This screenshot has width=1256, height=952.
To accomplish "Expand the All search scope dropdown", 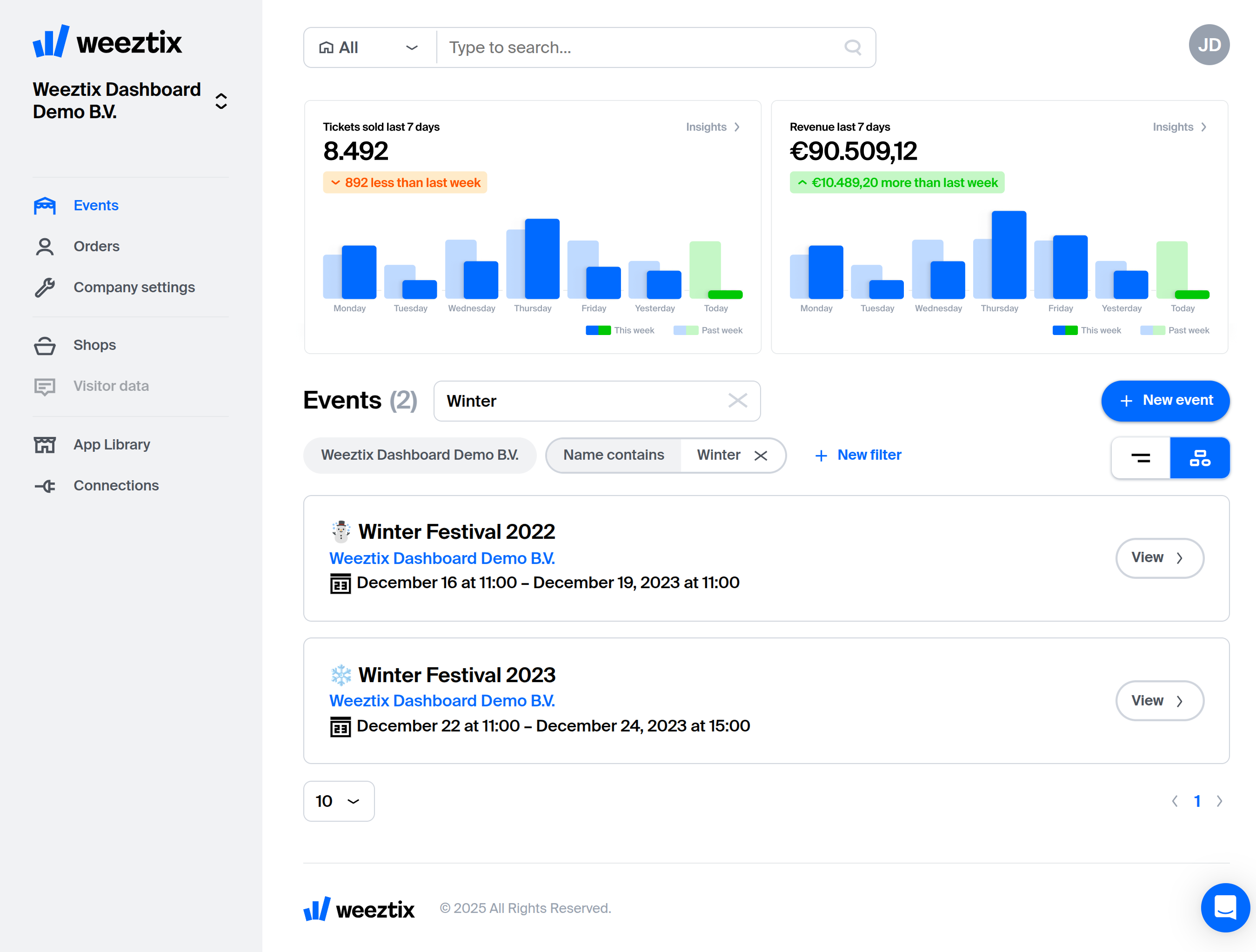I will tap(411, 47).
